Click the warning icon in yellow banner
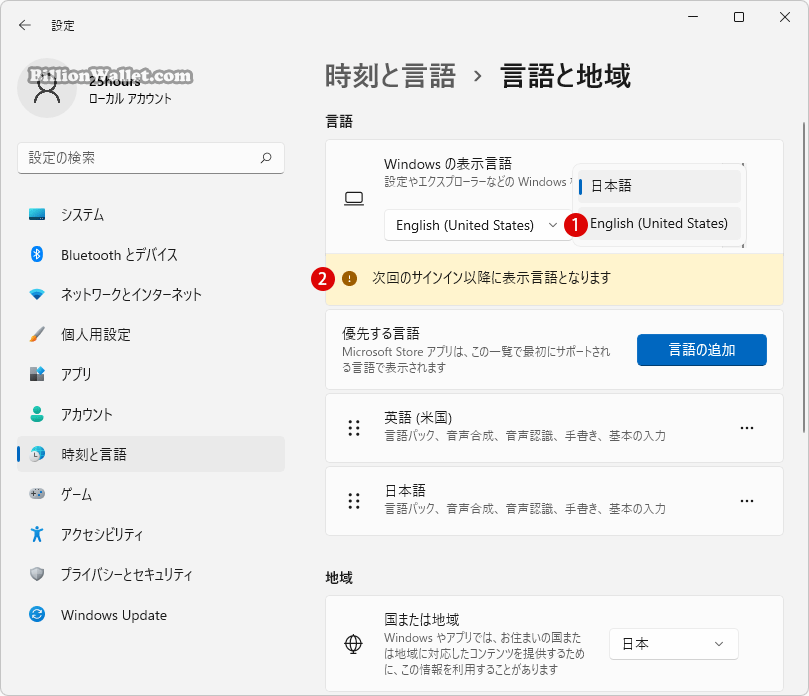Screen dimensions: 809x696 (349, 279)
